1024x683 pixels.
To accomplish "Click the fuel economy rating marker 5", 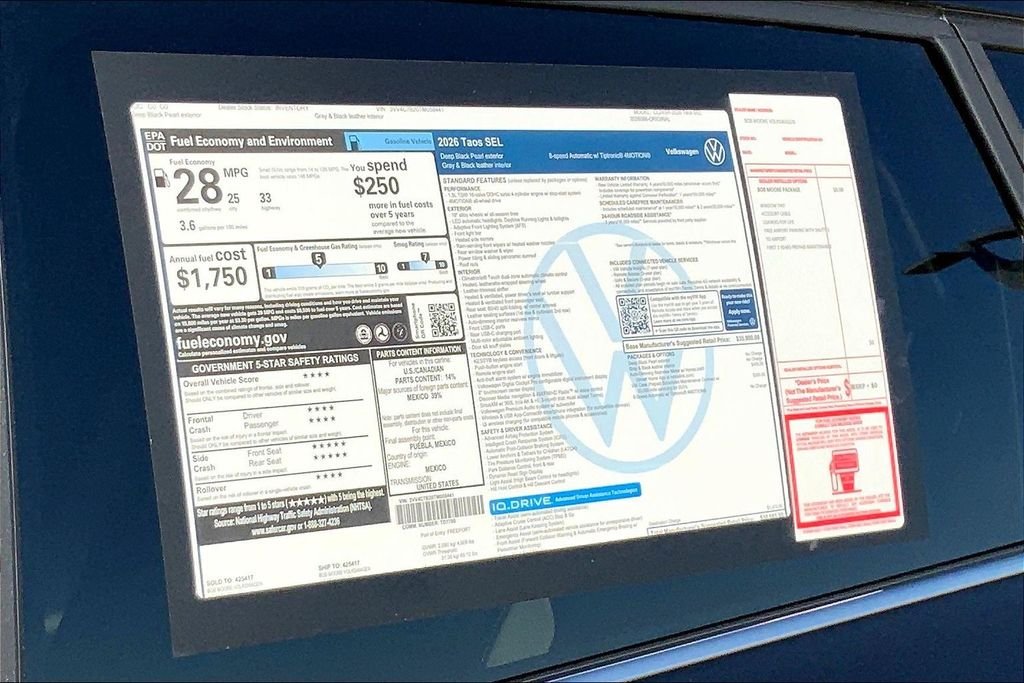I will pos(318,259).
